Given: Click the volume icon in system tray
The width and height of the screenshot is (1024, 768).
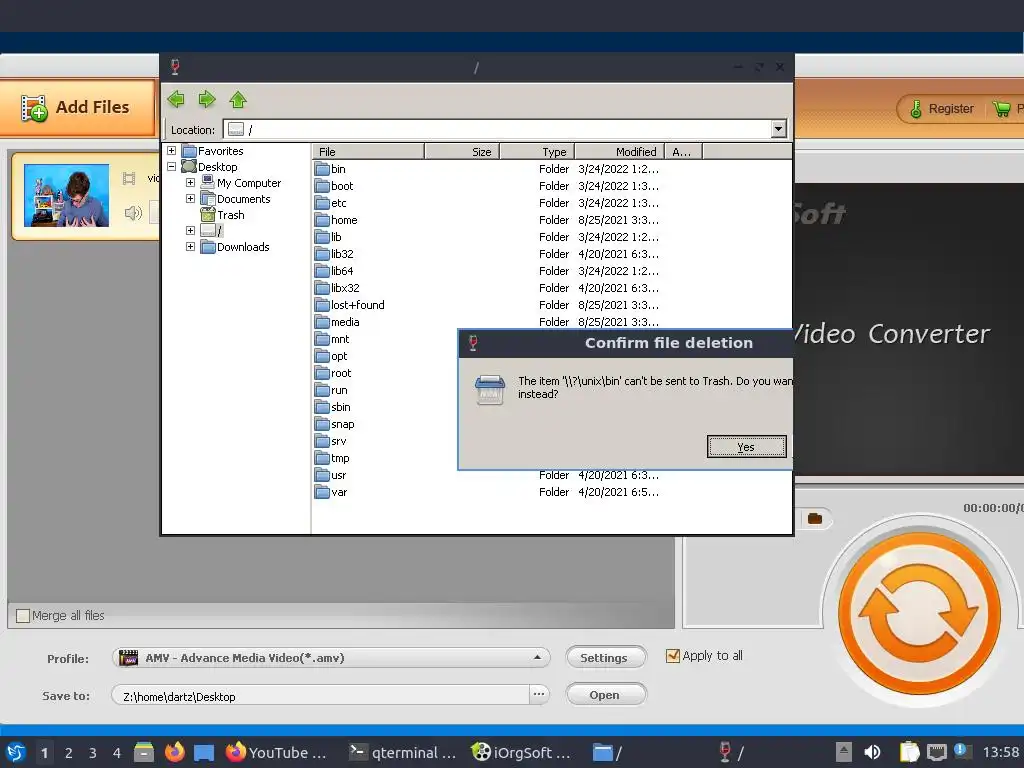Looking at the screenshot, I should [x=872, y=752].
